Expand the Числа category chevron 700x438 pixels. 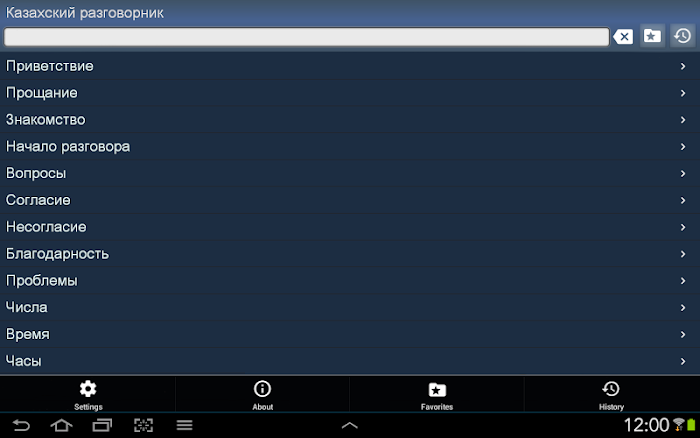tap(683, 307)
